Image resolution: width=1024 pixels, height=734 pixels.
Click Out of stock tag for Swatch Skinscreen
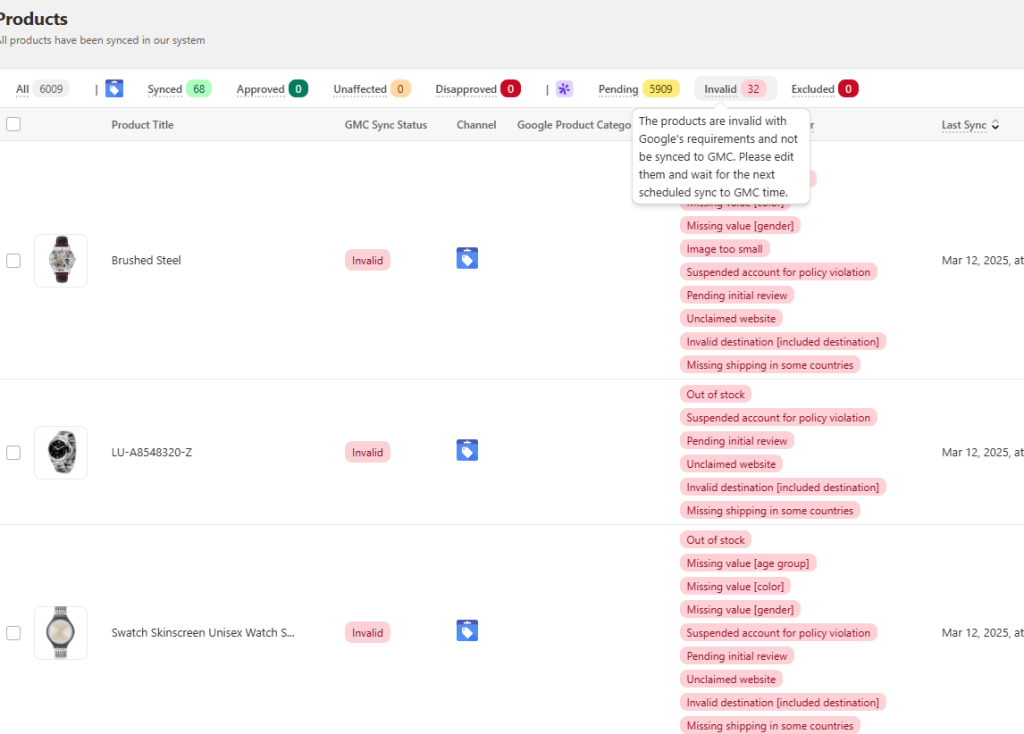tap(715, 540)
